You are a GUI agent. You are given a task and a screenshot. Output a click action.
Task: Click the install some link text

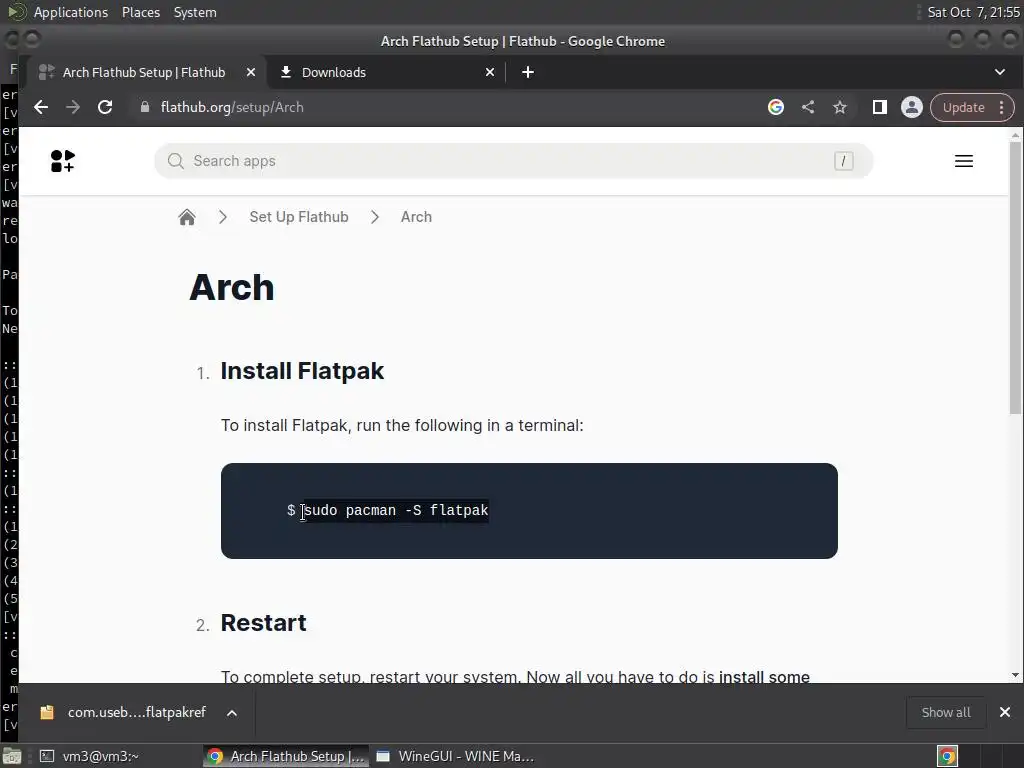point(764,677)
